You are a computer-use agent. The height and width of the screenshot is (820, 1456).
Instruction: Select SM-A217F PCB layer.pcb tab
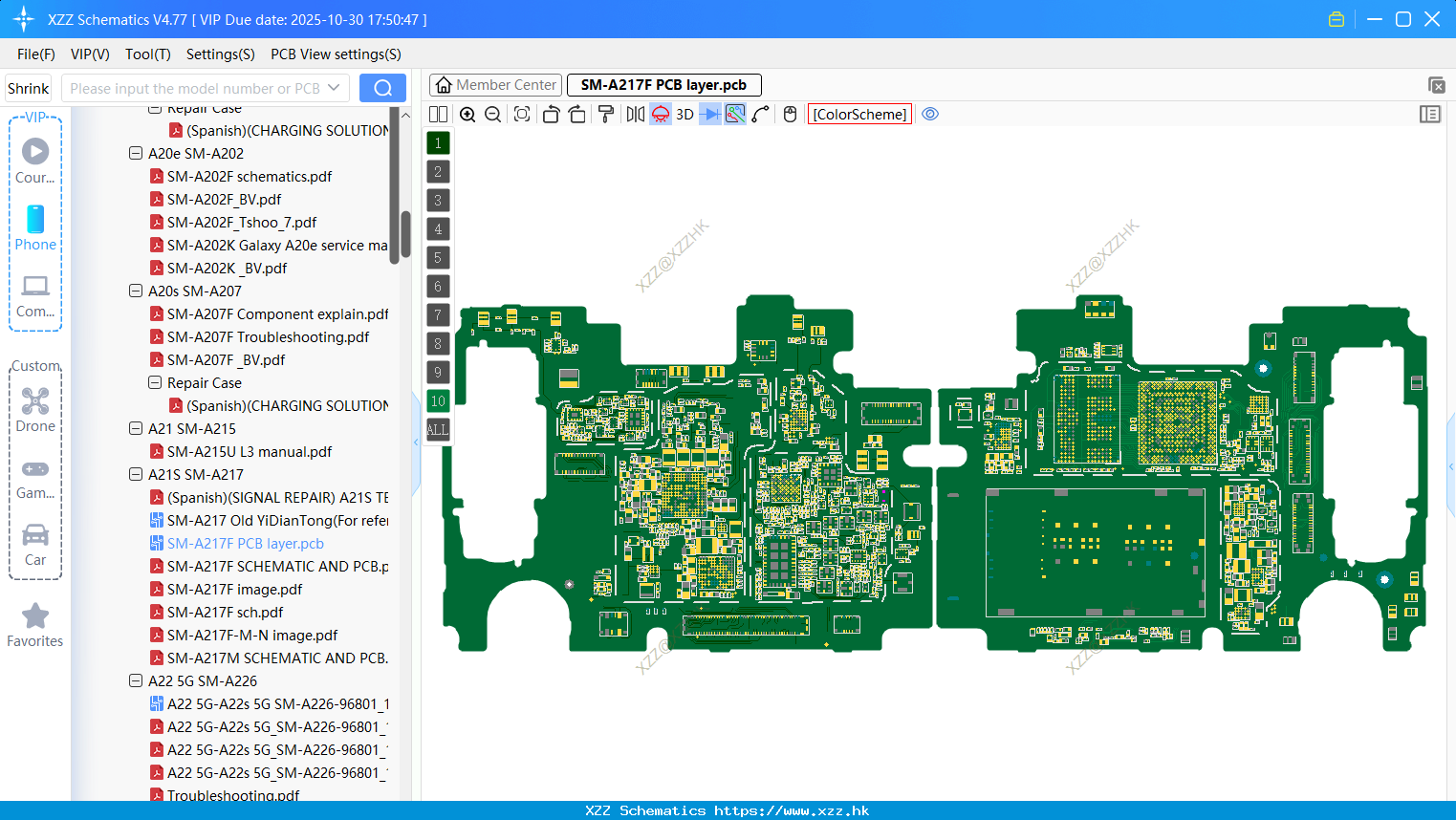click(664, 85)
